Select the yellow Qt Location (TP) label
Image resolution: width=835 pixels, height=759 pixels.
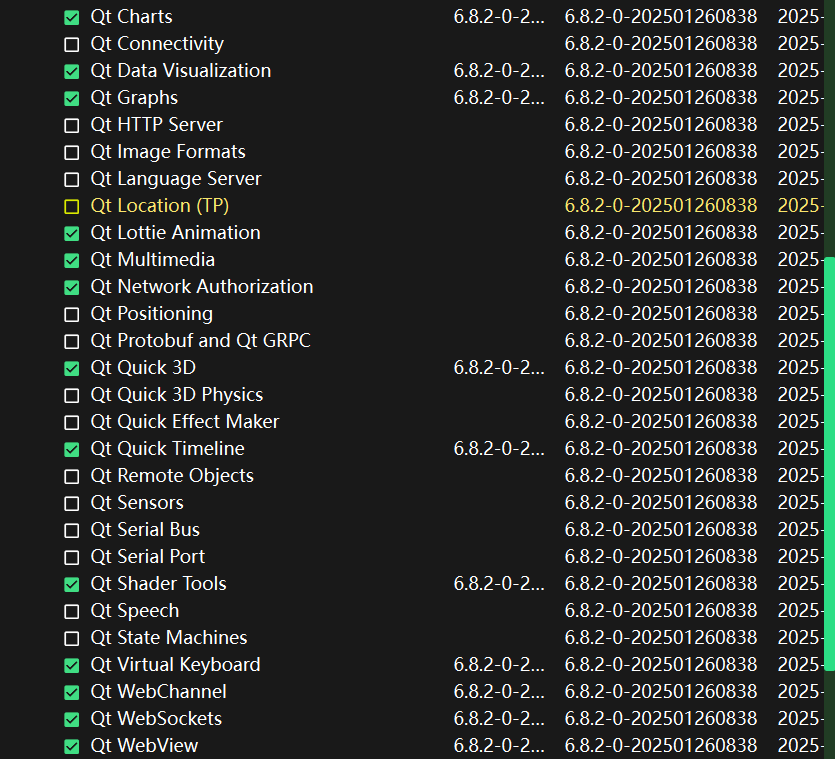pos(160,206)
